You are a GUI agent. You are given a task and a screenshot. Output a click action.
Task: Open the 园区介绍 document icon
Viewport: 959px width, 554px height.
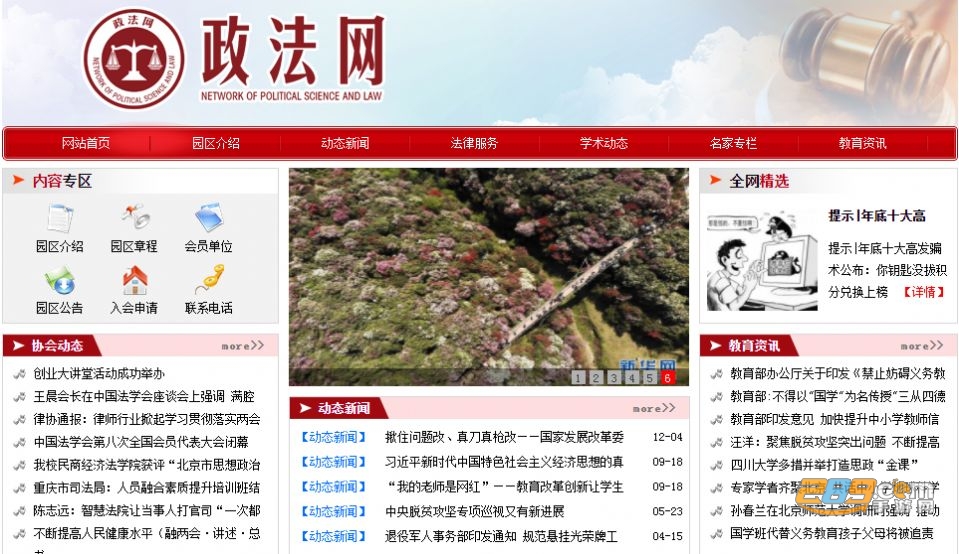point(59,218)
